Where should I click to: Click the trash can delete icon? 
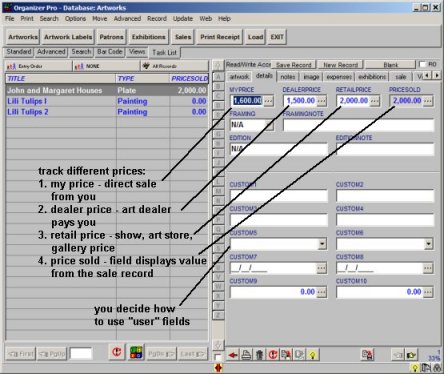260,354
